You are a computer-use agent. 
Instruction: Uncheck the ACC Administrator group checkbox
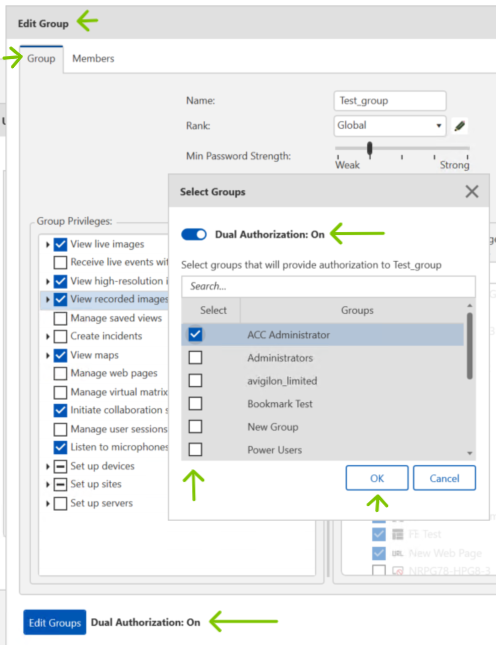coord(195,334)
